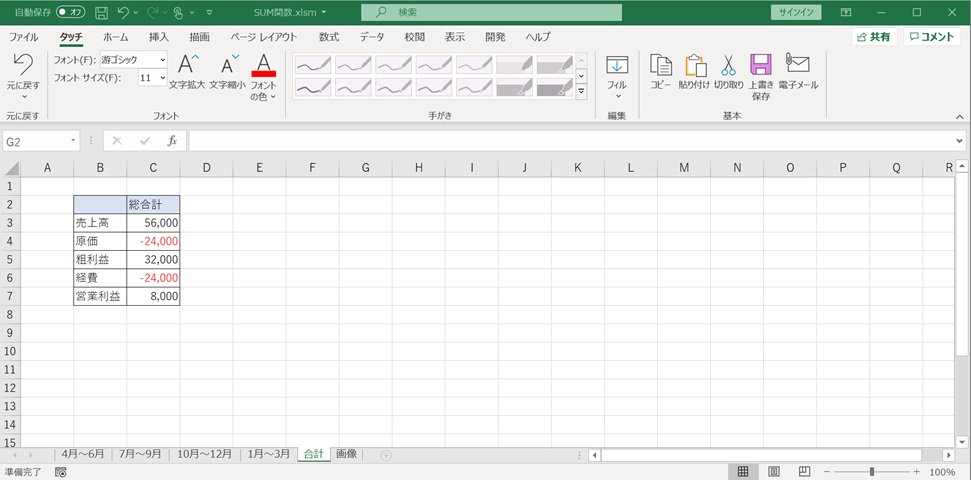
Task: Click the 文字縮小 shrink font icon
Action: tap(227, 66)
